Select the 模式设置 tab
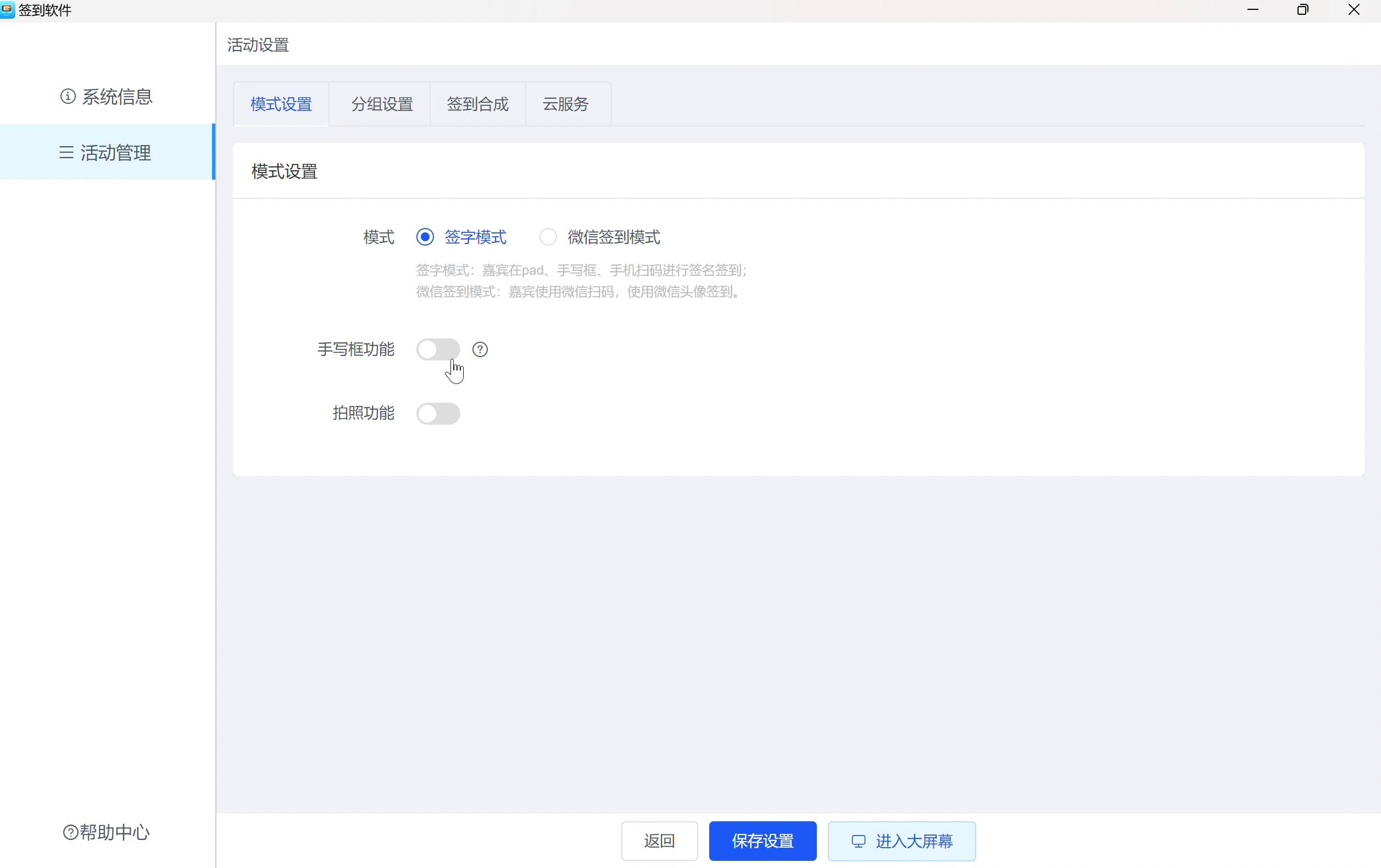 click(281, 104)
